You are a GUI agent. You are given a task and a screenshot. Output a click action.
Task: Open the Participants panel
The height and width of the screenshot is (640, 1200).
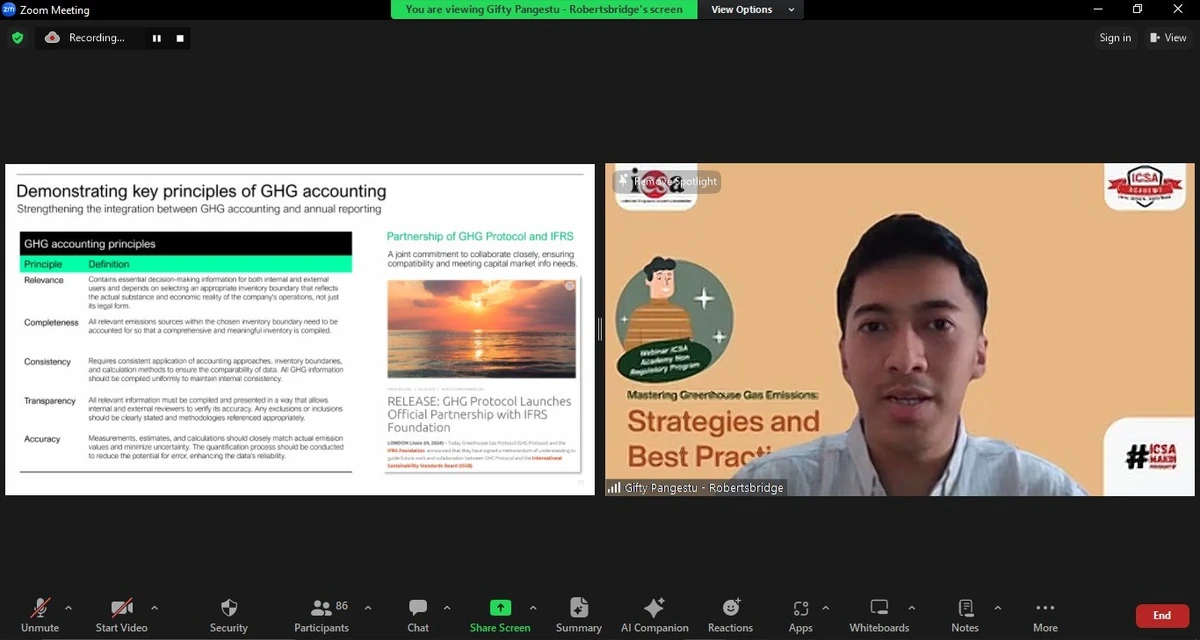tap(321, 614)
